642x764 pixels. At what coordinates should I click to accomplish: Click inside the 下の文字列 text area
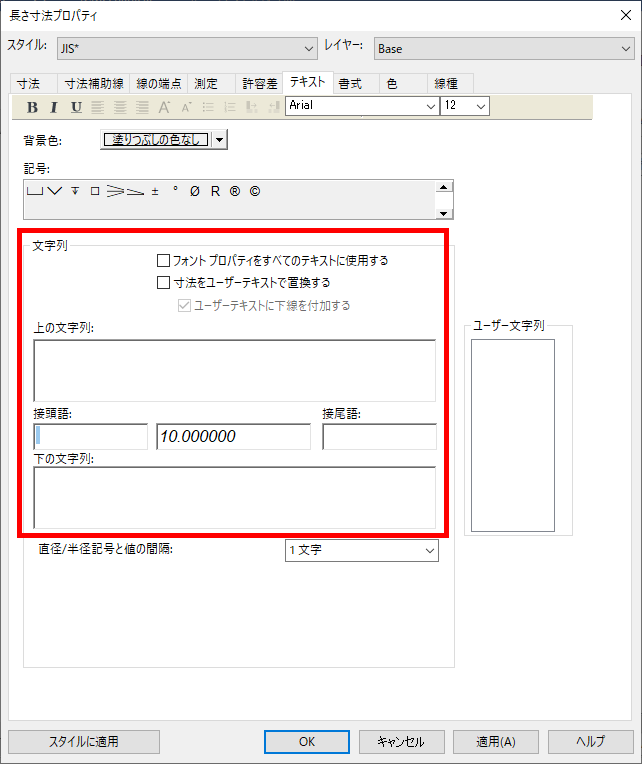(x=235, y=497)
